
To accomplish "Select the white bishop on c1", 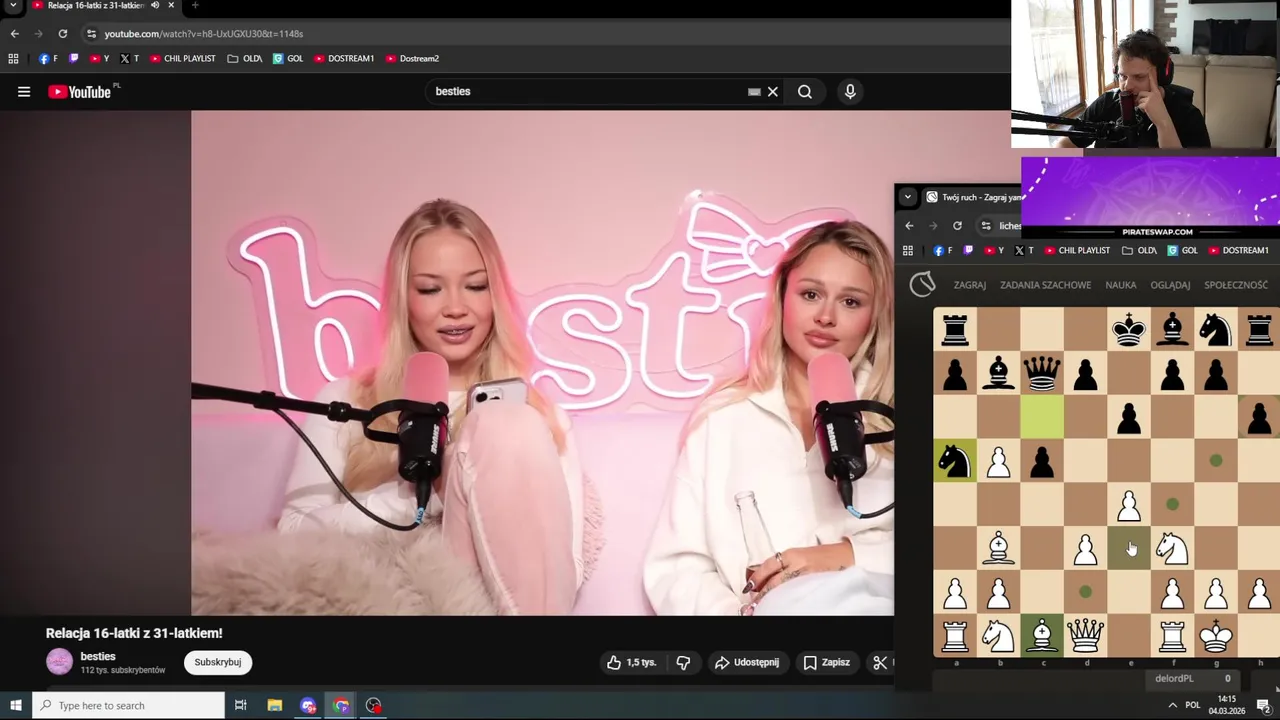I will point(1042,635).
